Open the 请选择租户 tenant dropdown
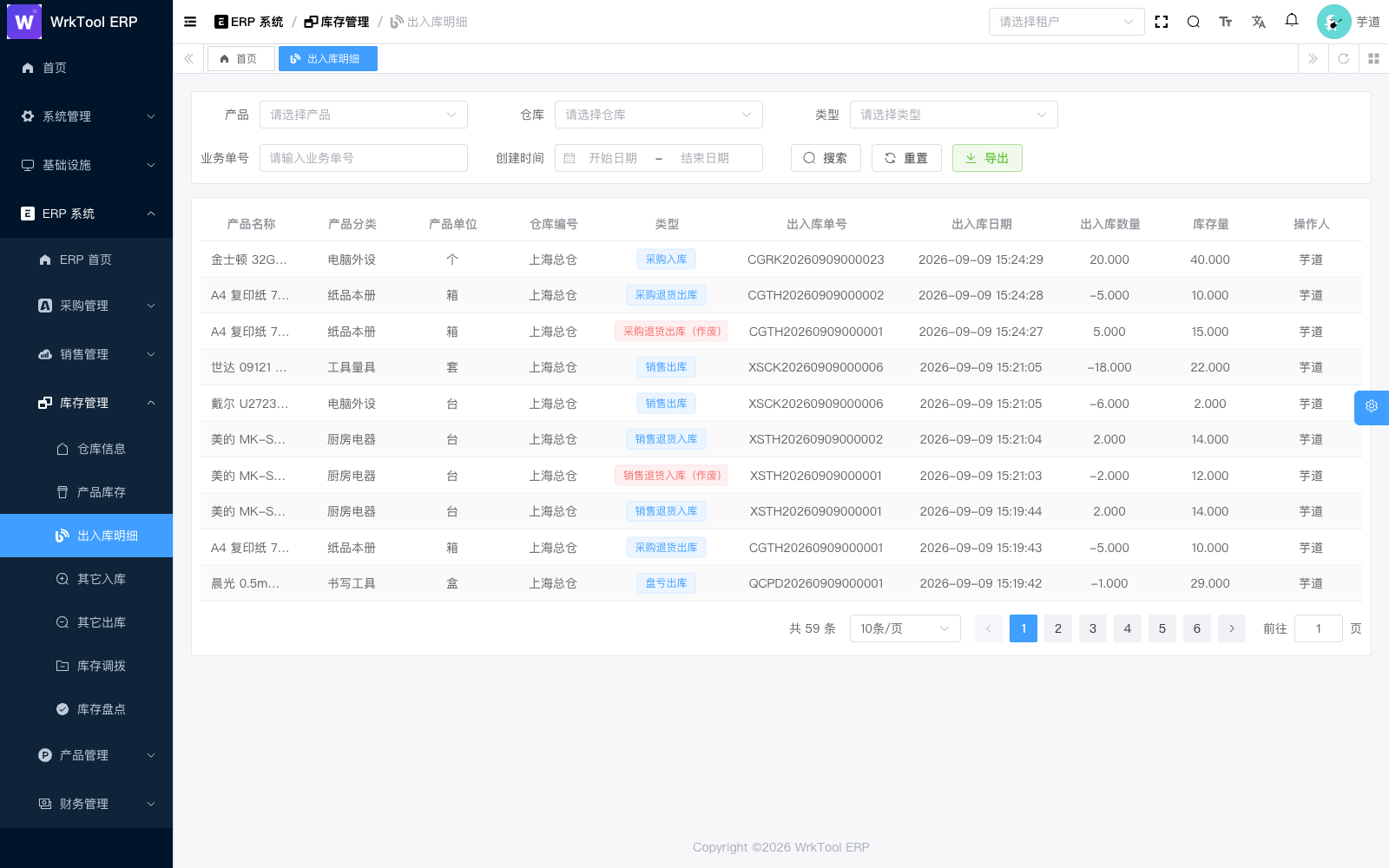Image resolution: width=1389 pixels, height=868 pixels. (x=1067, y=22)
